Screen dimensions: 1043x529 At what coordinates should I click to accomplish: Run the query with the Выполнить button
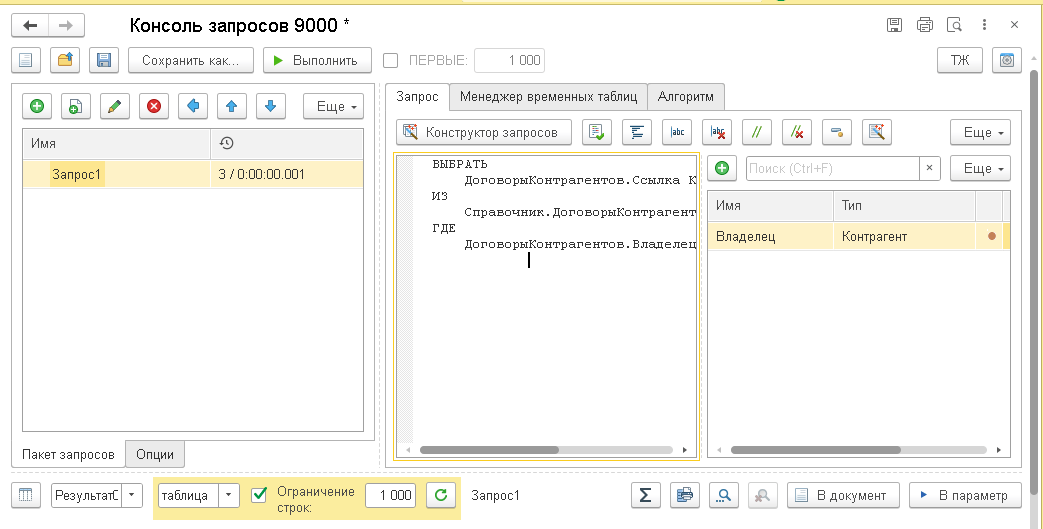pos(317,60)
